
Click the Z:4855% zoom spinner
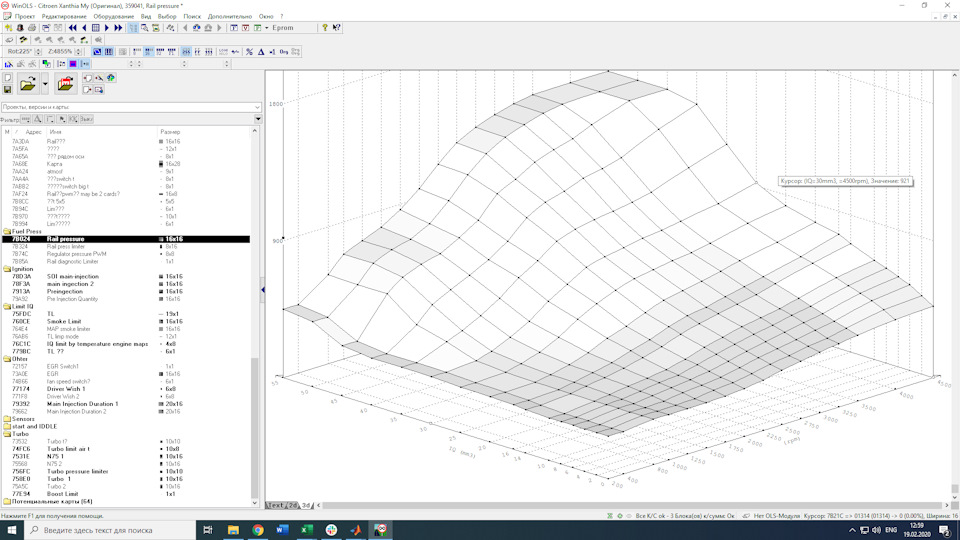[78, 52]
